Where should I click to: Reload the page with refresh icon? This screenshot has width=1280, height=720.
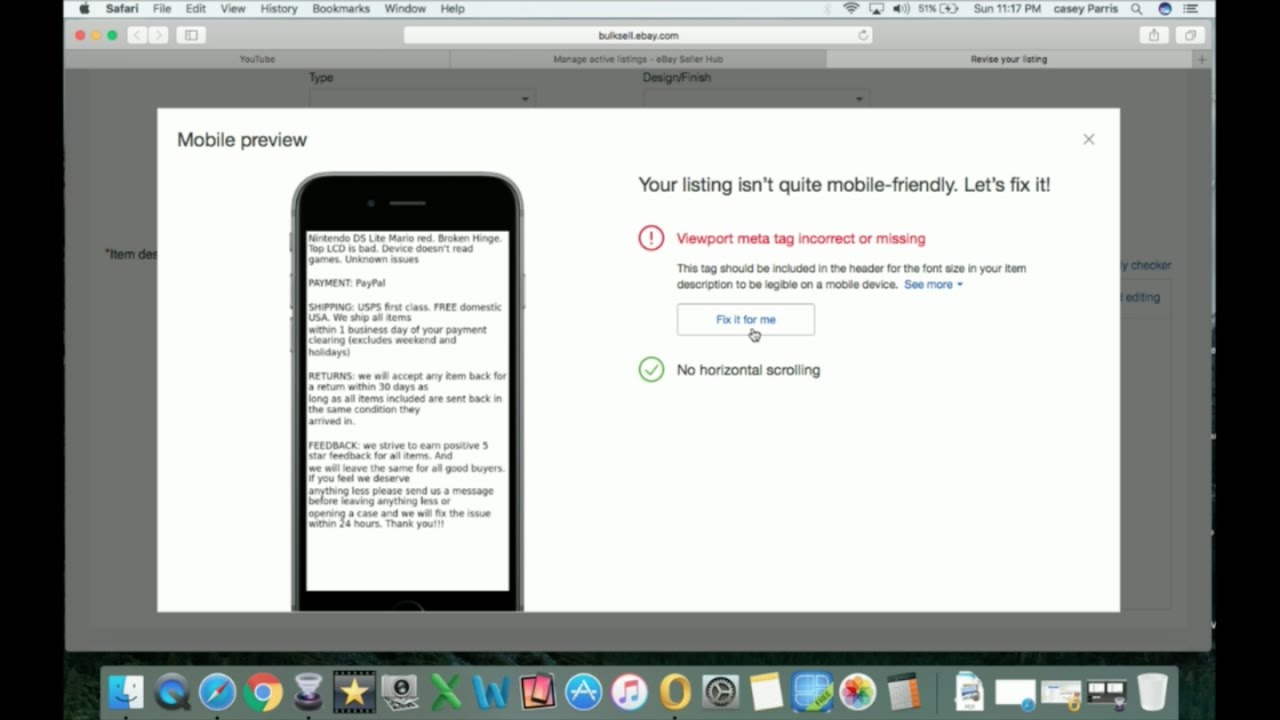(x=863, y=35)
